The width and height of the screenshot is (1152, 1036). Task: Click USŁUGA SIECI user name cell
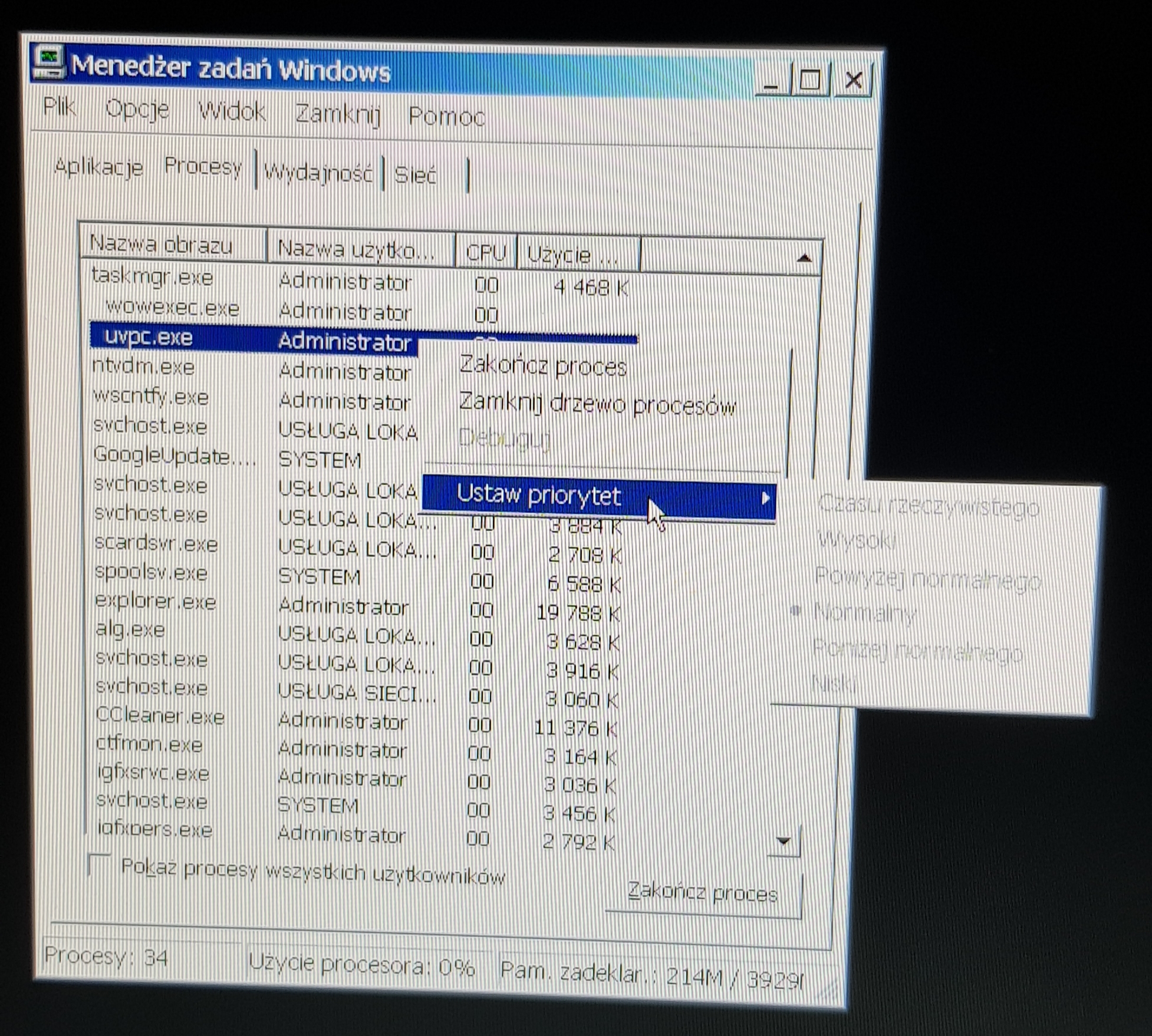[x=357, y=694]
